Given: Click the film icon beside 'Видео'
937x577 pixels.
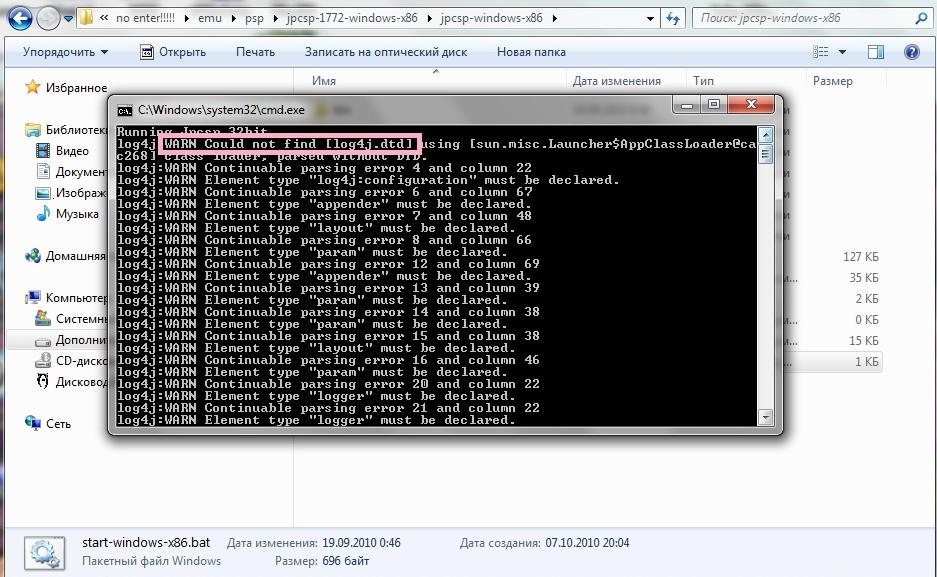Looking at the screenshot, I should point(42,151).
